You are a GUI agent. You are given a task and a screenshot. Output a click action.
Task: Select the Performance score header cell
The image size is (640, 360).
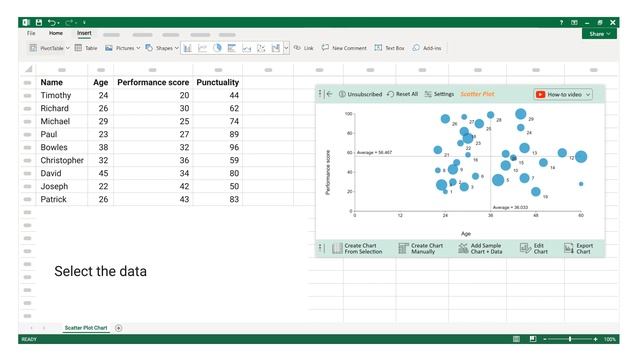coord(153,82)
